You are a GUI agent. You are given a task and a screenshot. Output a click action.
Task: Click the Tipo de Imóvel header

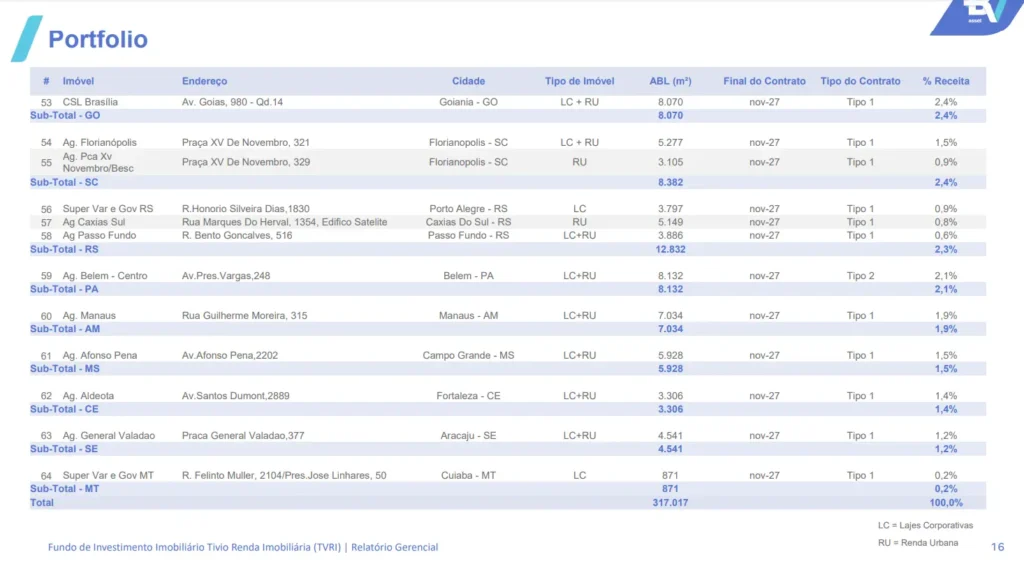pos(579,81)
